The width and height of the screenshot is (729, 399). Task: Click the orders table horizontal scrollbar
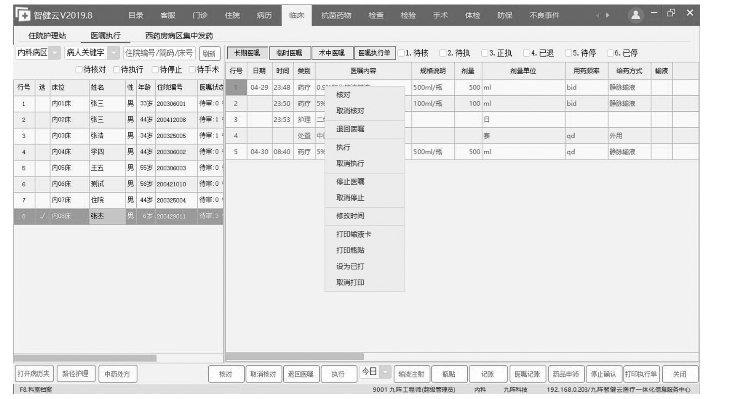point(295,357)
